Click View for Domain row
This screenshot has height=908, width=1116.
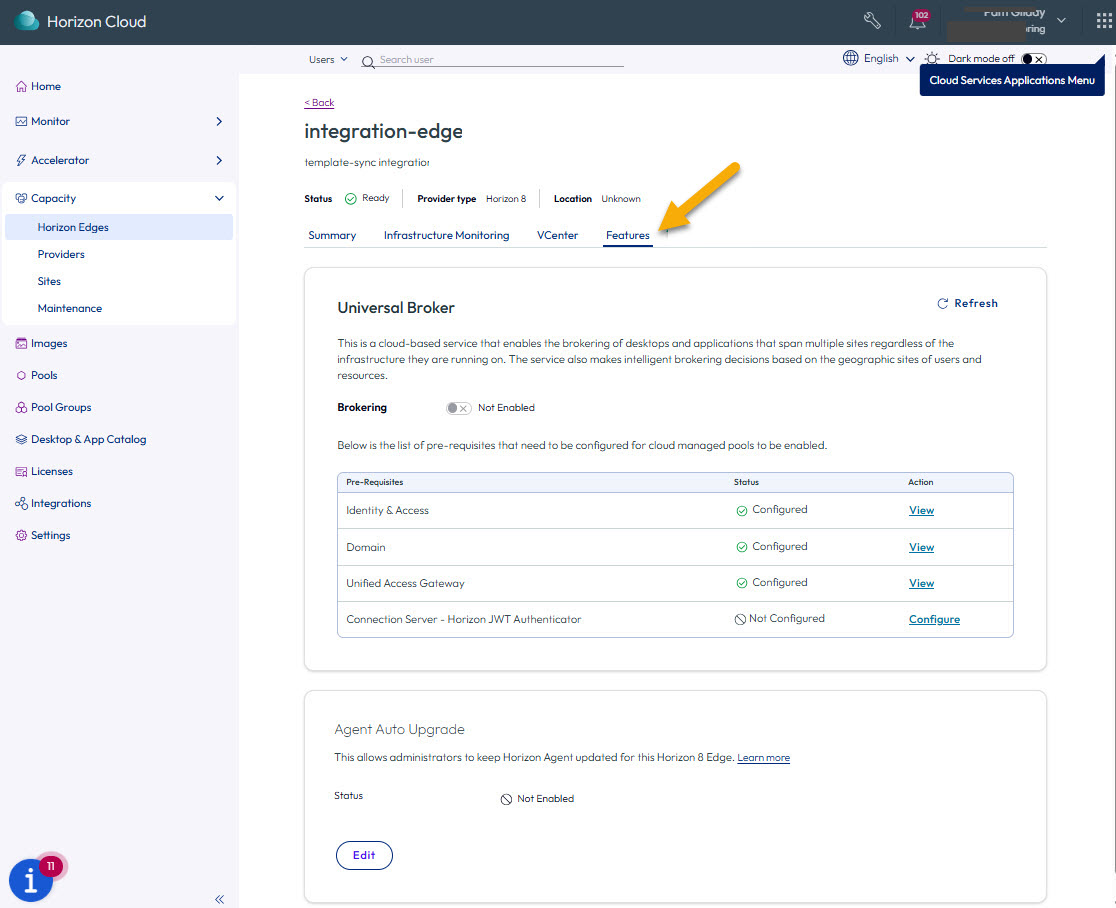coord(921,548)
